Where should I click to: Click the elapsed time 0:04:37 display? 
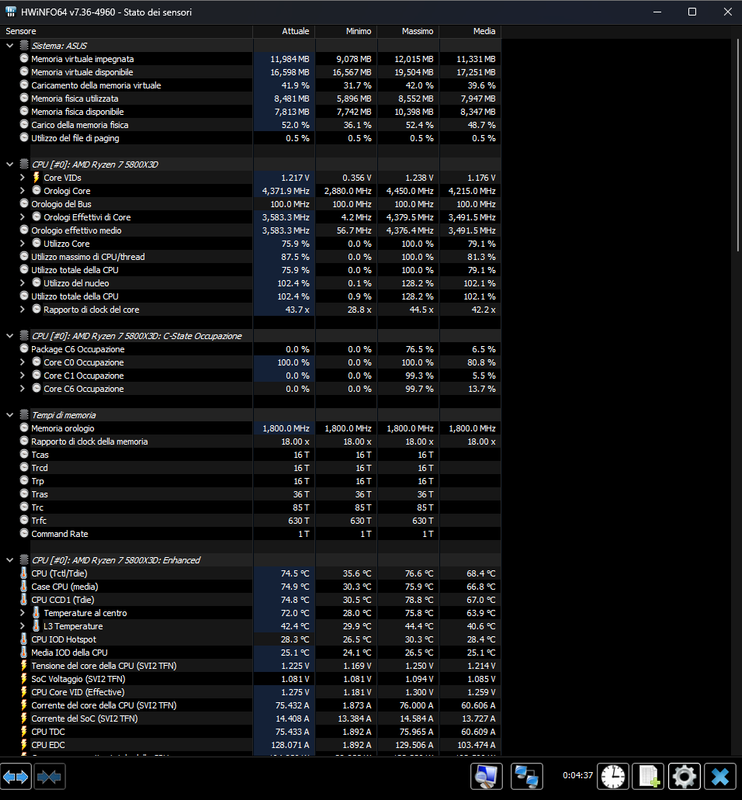pos(578,776)
